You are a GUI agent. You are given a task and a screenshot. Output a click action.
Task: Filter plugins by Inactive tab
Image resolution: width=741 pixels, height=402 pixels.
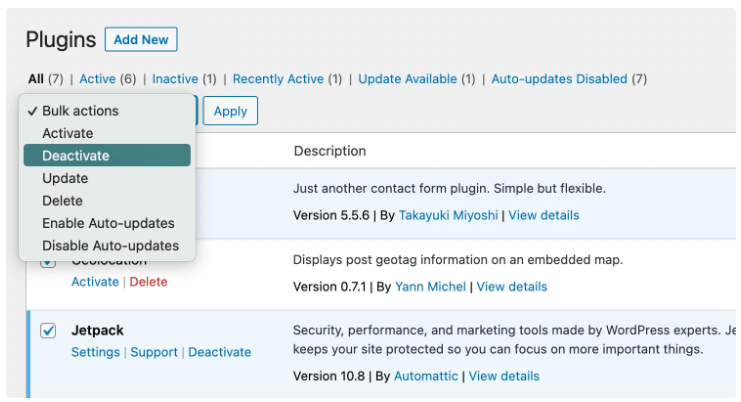[175, 79]
